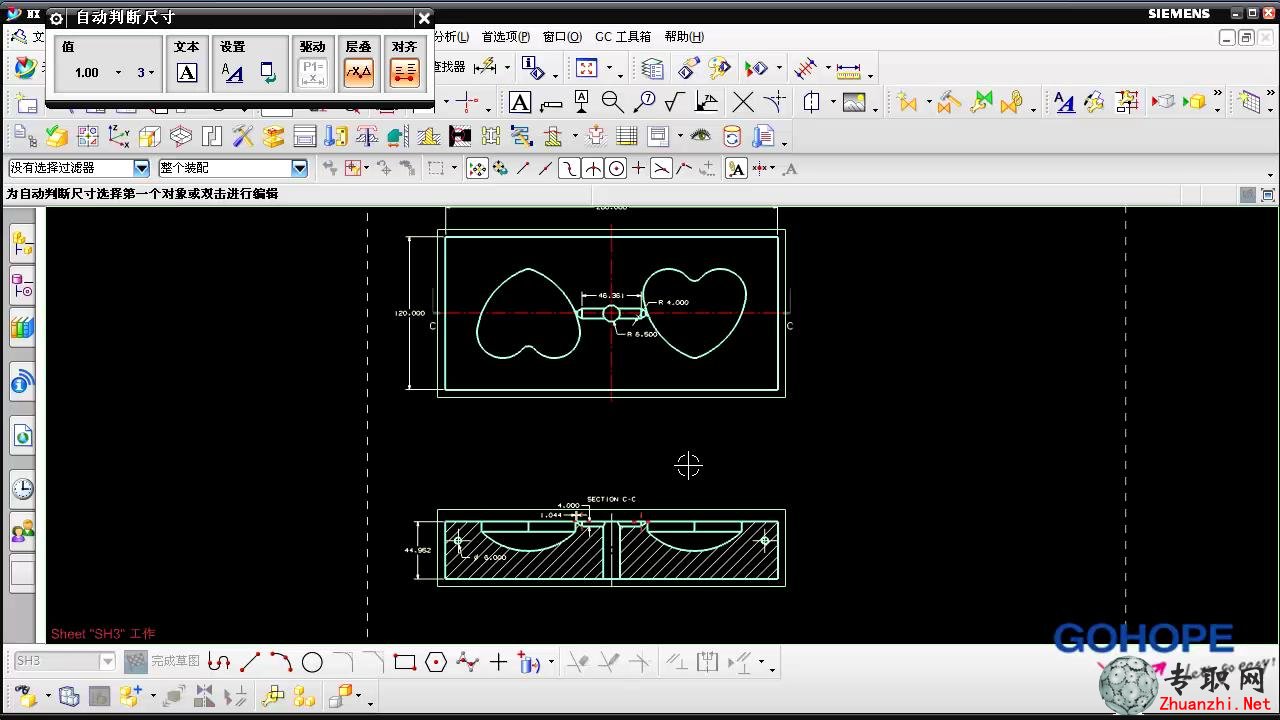The width and height of the screenshot is (1280, 720).
Task: Select the Rectangle sketch tool
Action: click(404, 662)
